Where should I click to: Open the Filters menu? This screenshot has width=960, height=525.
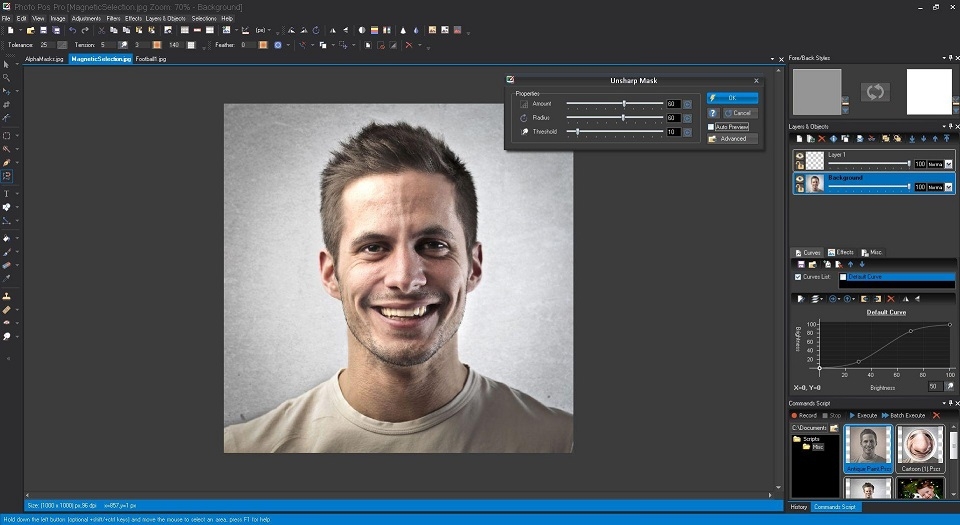click(x=113, y=18)
